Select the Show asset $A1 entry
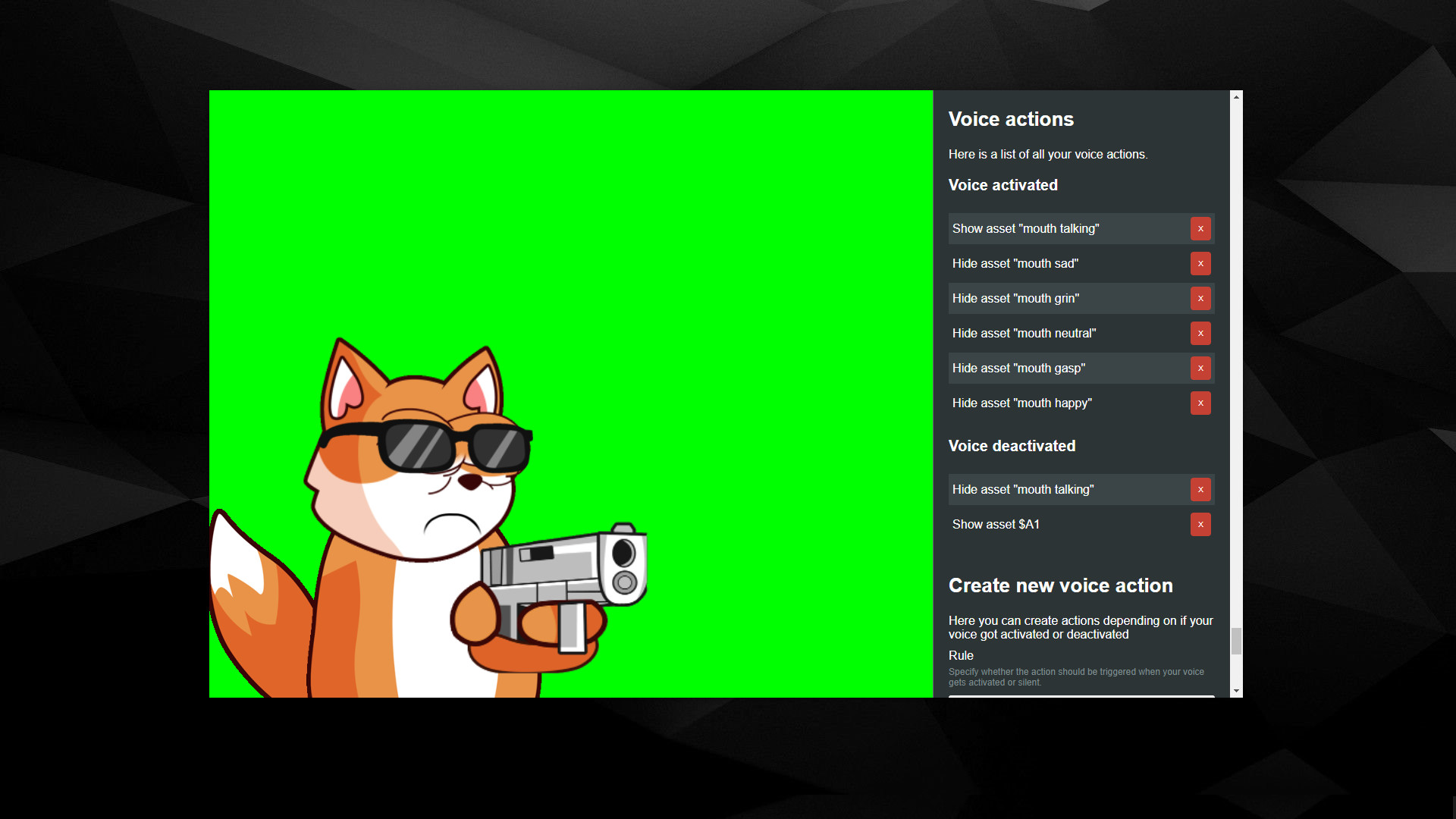The width and height of the screenshot is (1456, 819). pos(1062,524)
